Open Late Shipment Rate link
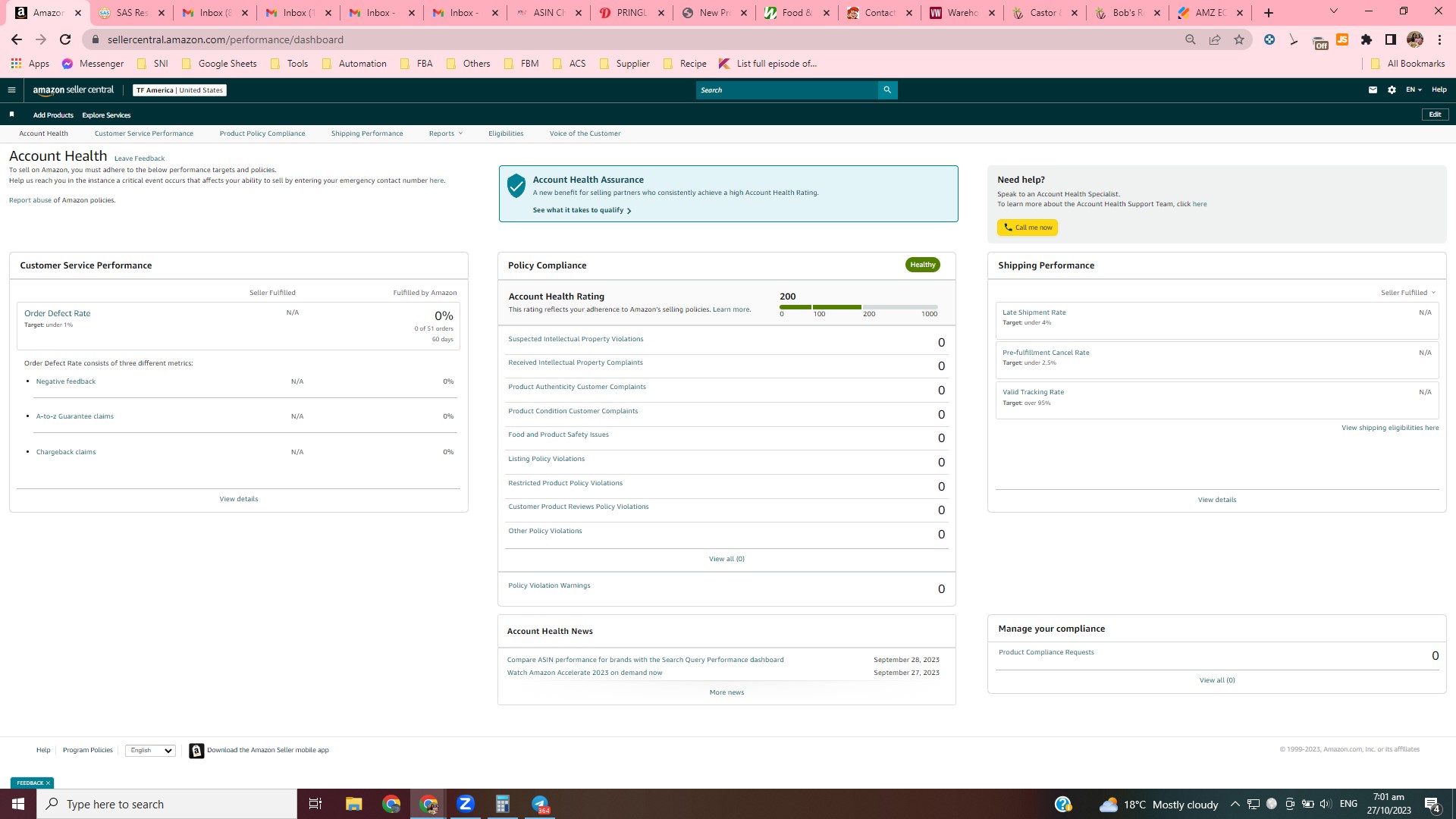This screenshot has width=1456, height=819. (1034, 312)
